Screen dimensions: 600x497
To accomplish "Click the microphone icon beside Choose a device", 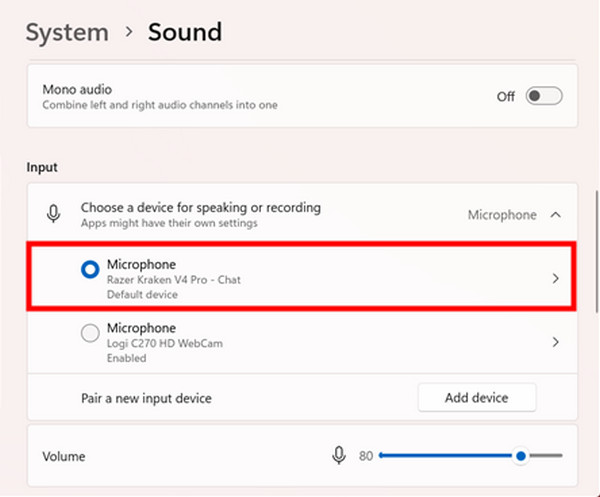I will (x=54, y=214).
